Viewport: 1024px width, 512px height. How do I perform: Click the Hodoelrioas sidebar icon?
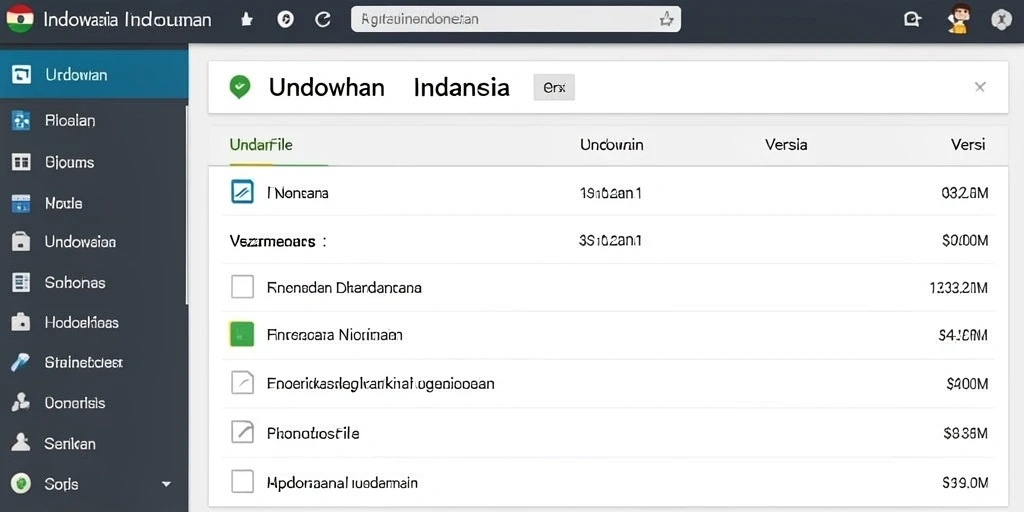click(21, 322)
